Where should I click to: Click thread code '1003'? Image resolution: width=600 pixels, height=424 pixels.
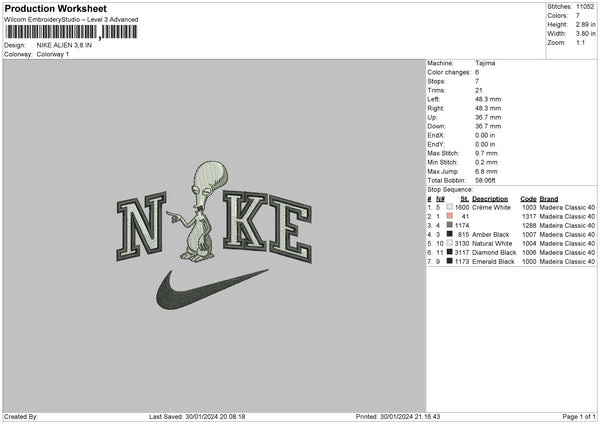(529, 207)
